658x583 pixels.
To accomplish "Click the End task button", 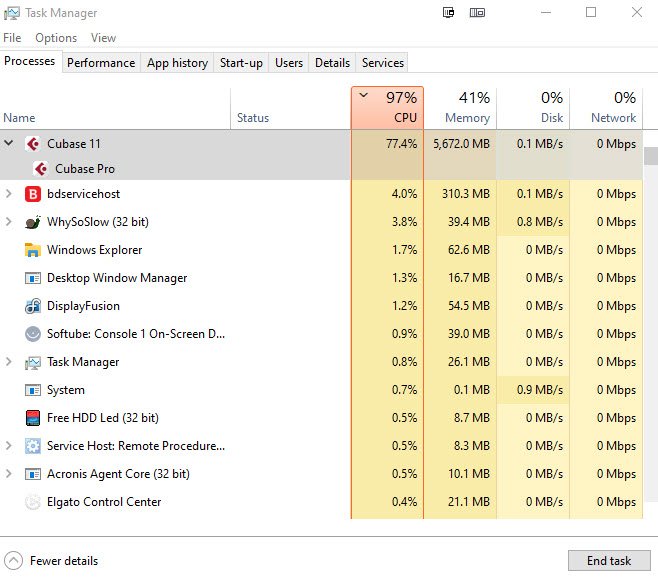I will tap(609, 561).
